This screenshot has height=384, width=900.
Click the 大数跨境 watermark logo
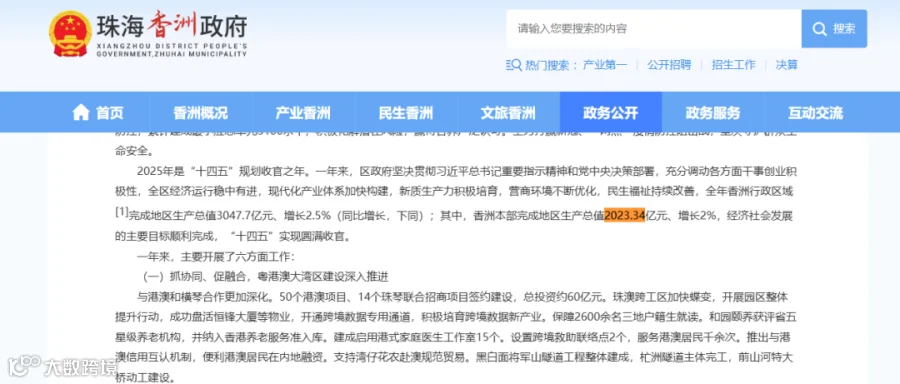pyautogui.click(x=62, y=366)
